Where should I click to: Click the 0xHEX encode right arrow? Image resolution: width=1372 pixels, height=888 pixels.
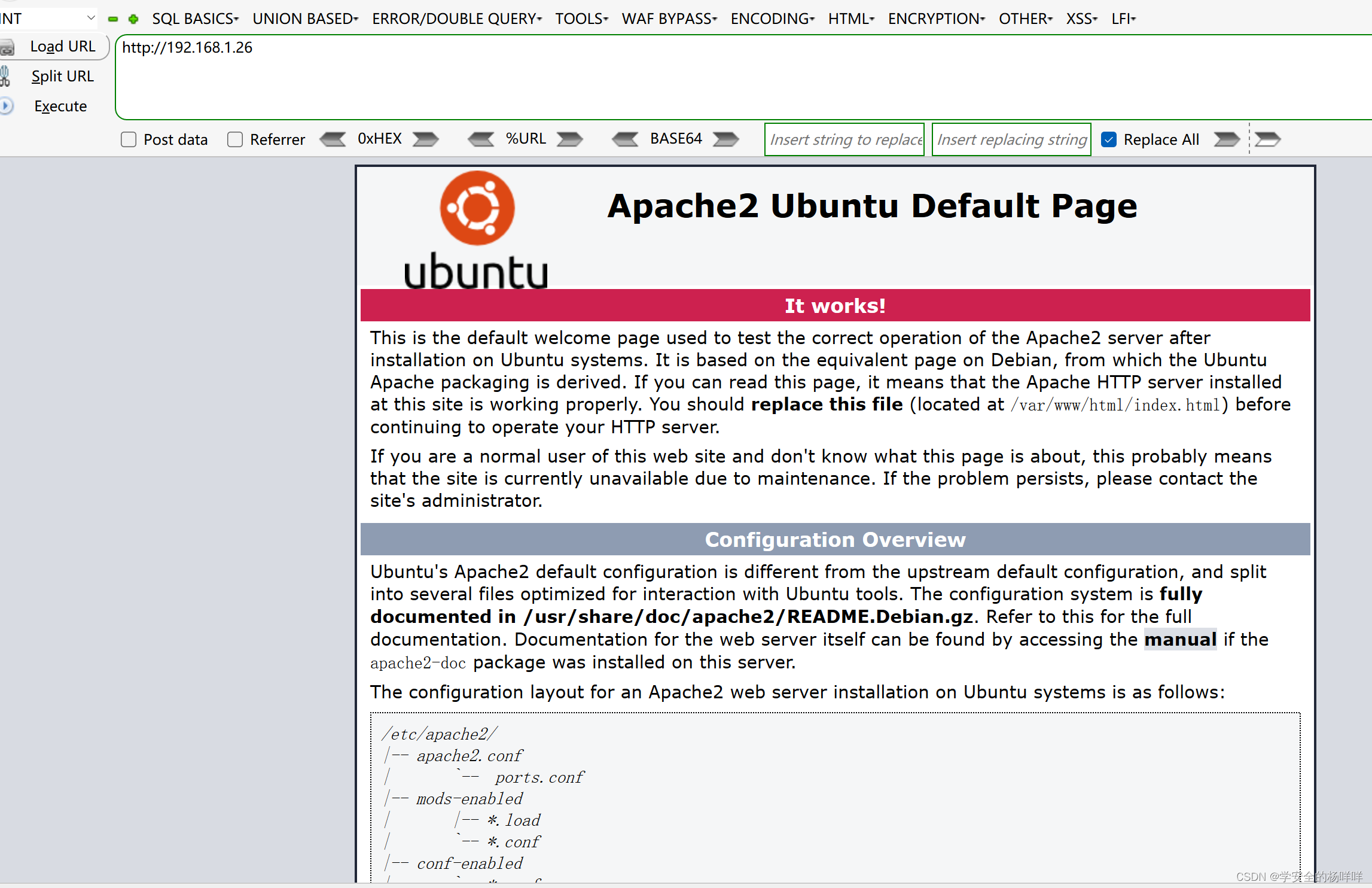tap(425, 139)
